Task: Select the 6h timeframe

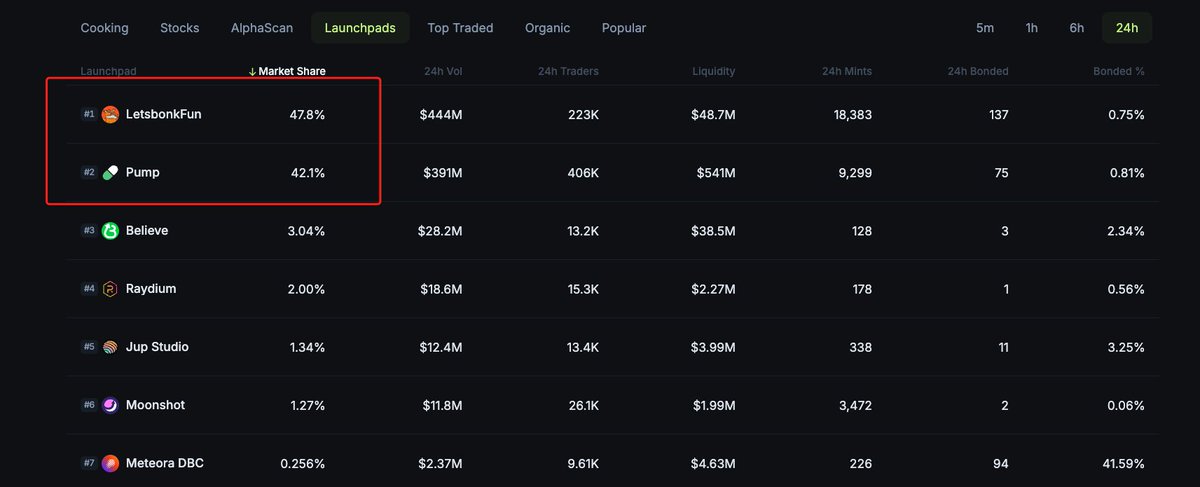Action: tap(1077, 28)
